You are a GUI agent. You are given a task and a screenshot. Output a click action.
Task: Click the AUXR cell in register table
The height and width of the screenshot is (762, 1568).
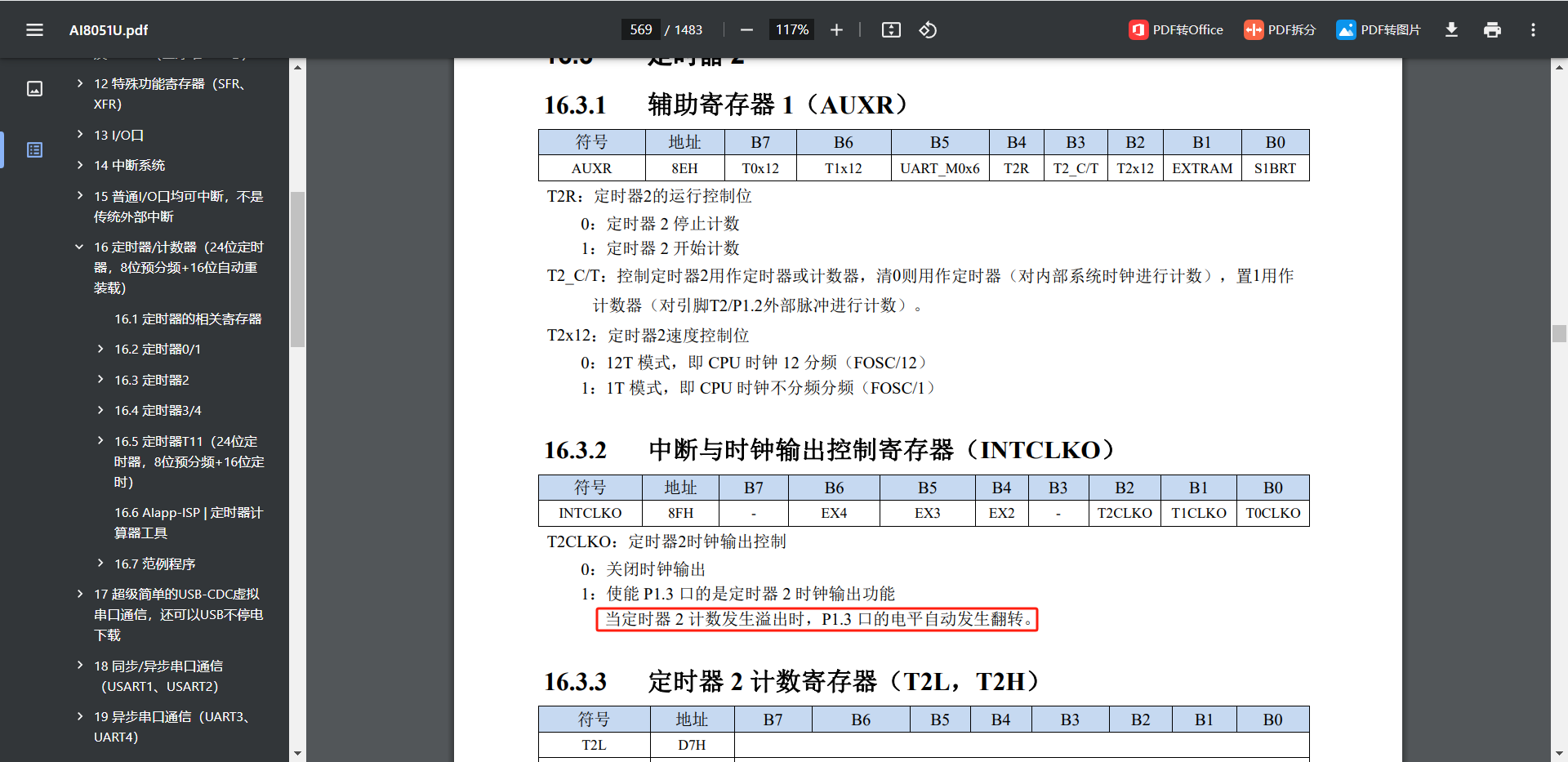(x=591, y=168)
